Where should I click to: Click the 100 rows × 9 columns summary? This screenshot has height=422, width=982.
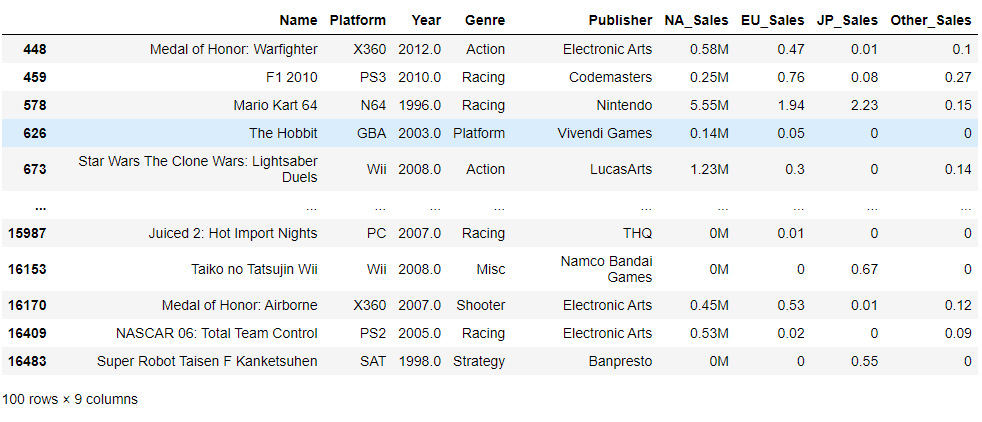tap(70, 399)
